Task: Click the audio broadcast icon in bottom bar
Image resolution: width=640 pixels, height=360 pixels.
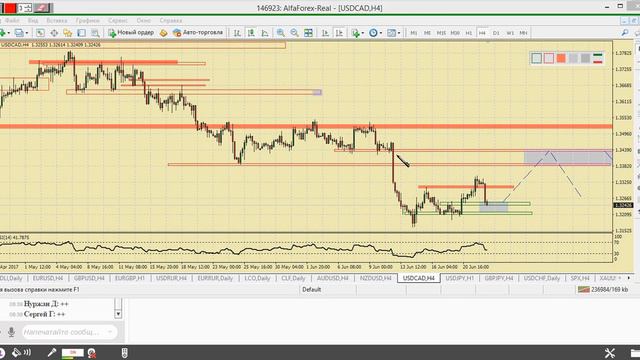Action: coord(21,353)
